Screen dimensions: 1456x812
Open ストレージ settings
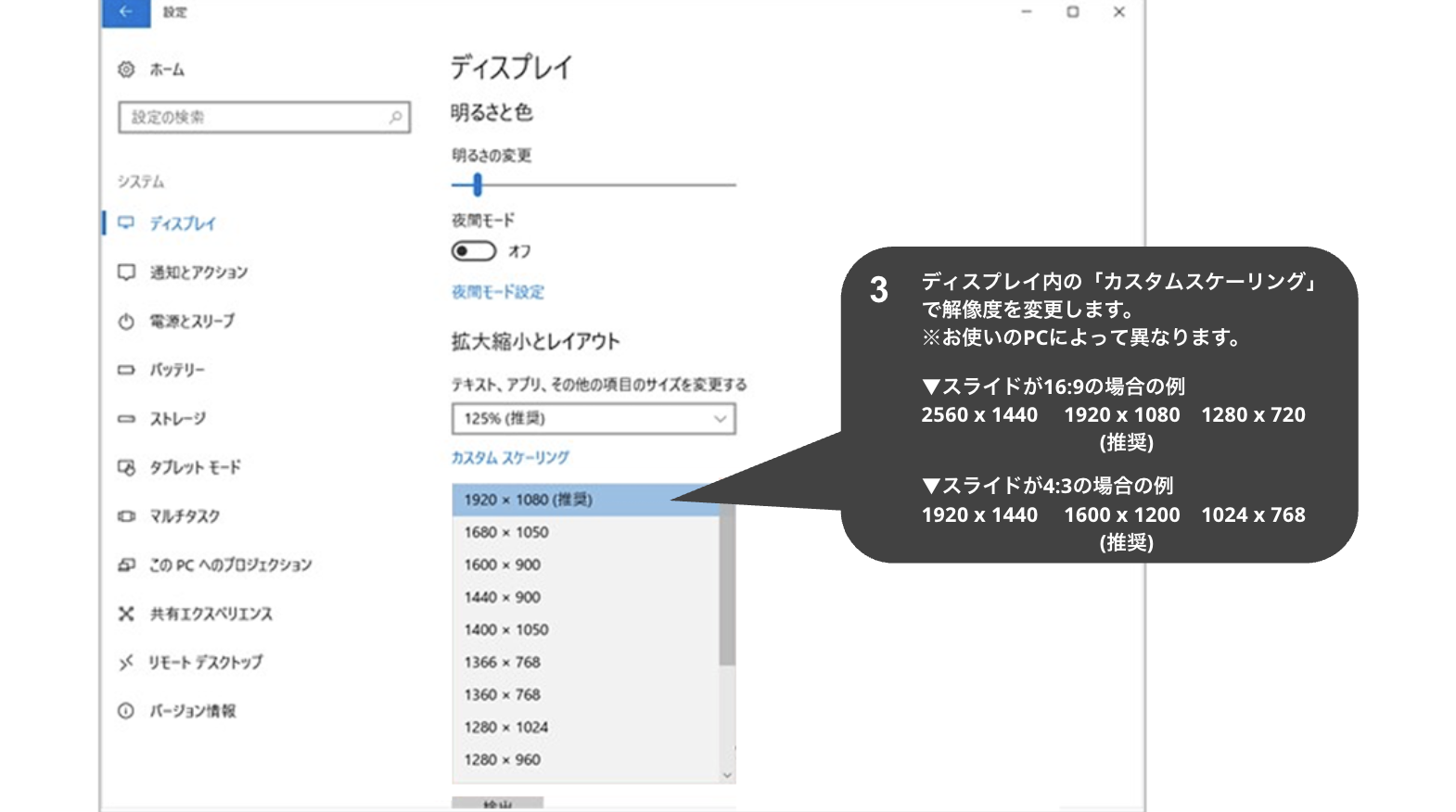click(x=178, y=419)
